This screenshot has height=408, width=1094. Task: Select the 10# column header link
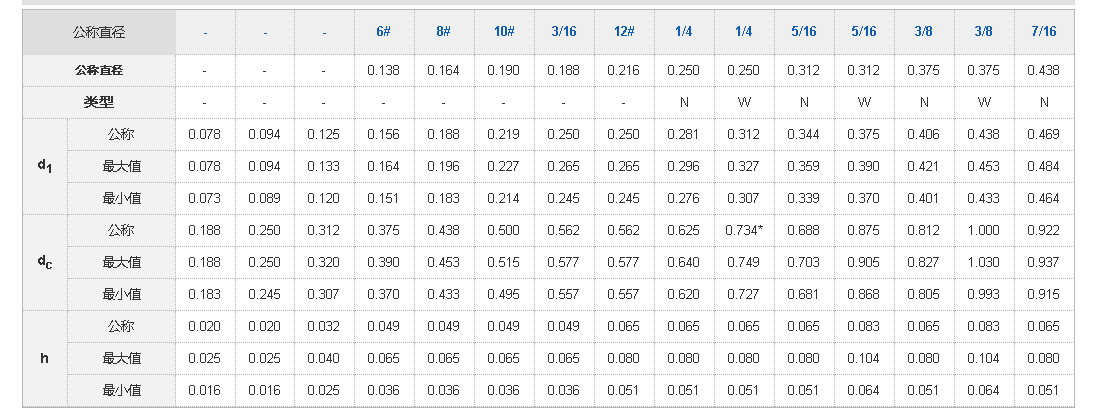(504, 32)
